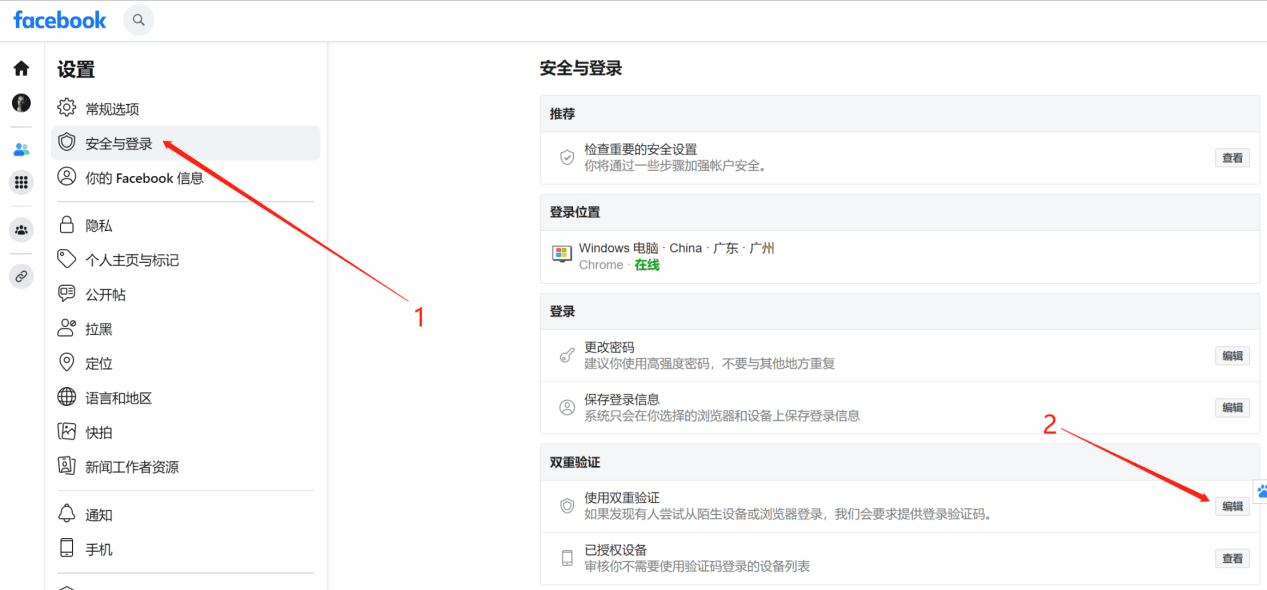Image resolution: width=1267 pixels, height=590 pixels.
Task: Open 通知 settings
Action: pyautogui.click(x=98, y=515)
